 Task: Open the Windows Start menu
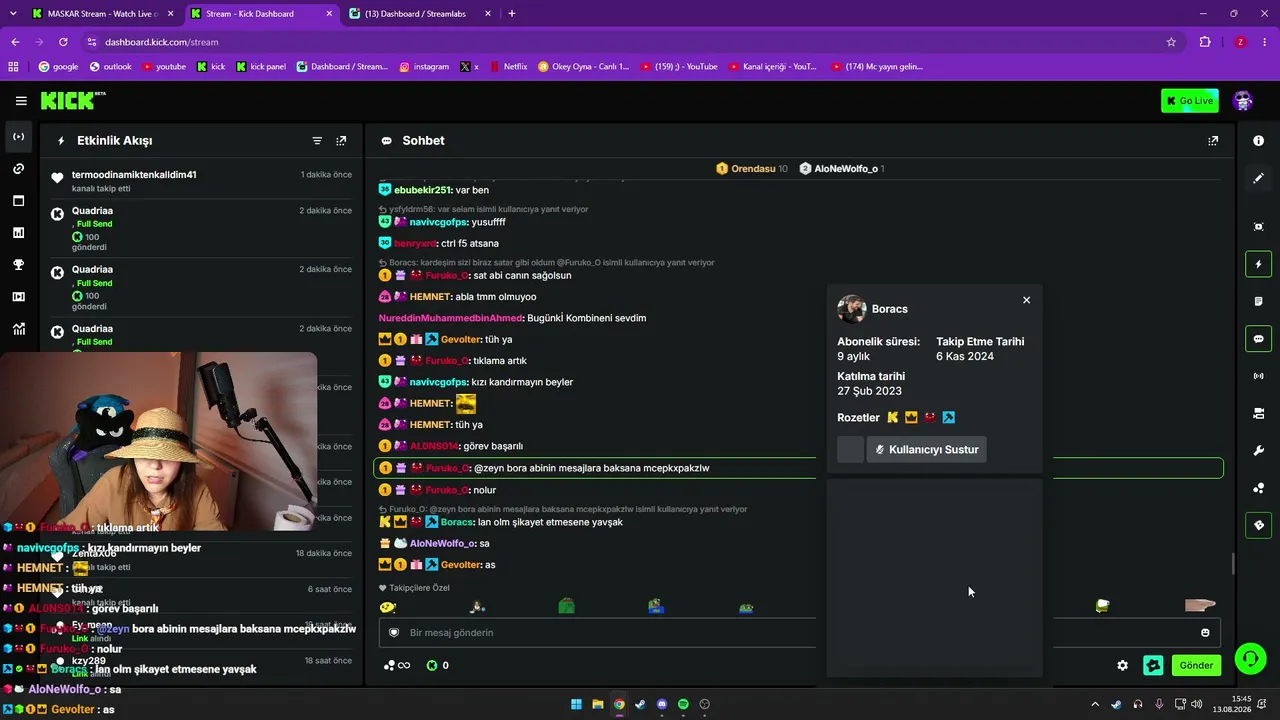coord(576,704)
